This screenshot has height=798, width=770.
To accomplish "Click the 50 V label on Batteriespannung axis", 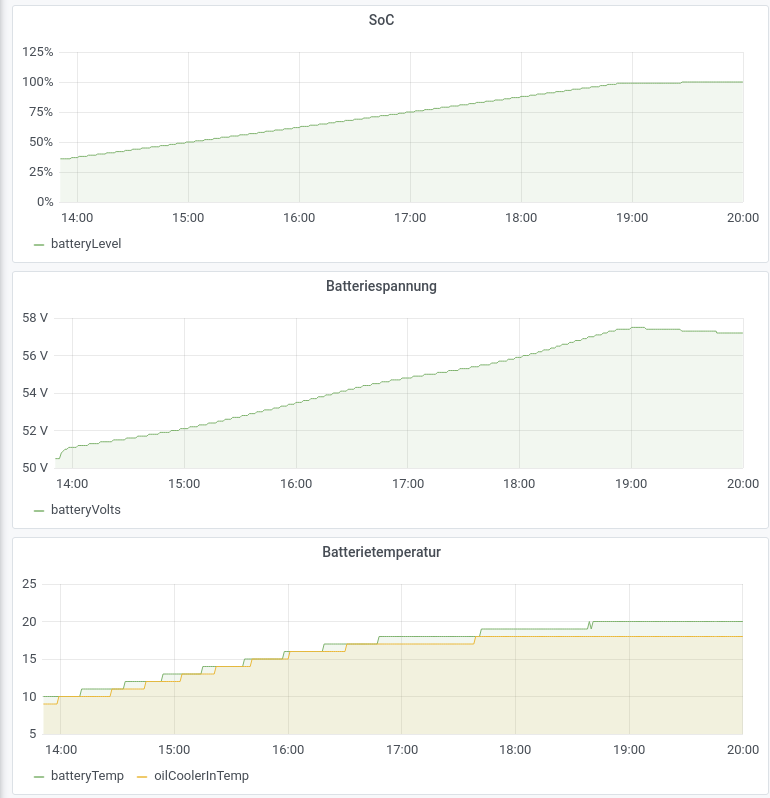I will [x=35, y=468].
